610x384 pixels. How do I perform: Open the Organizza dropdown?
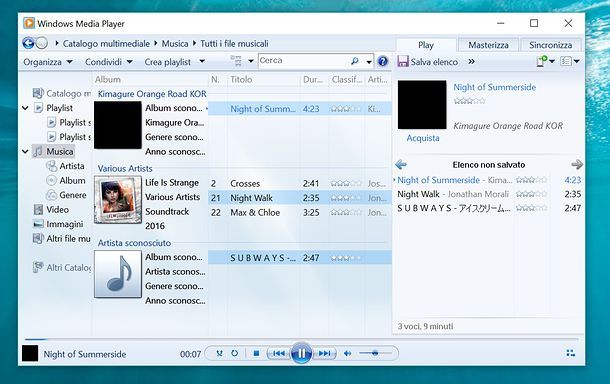tap(48, 62)
